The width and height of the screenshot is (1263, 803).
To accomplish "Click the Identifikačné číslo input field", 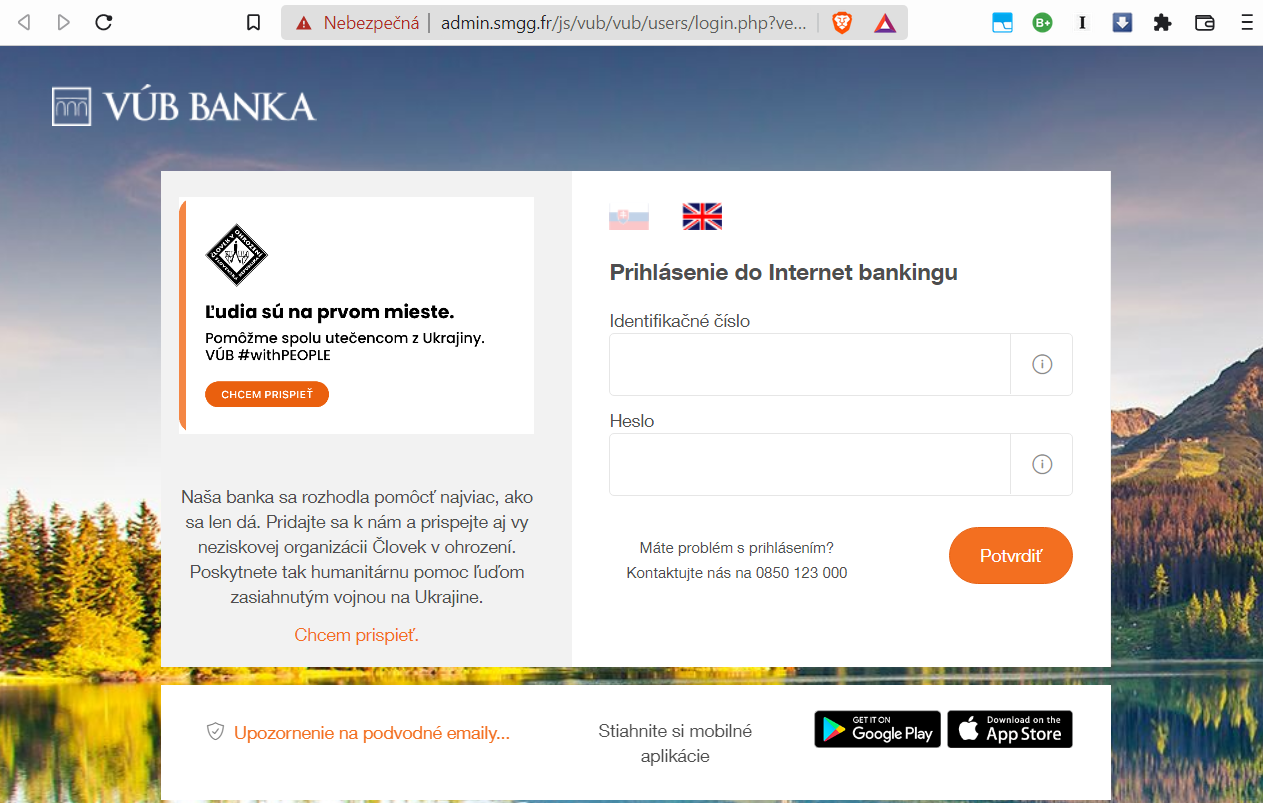I will click(810, 365).
